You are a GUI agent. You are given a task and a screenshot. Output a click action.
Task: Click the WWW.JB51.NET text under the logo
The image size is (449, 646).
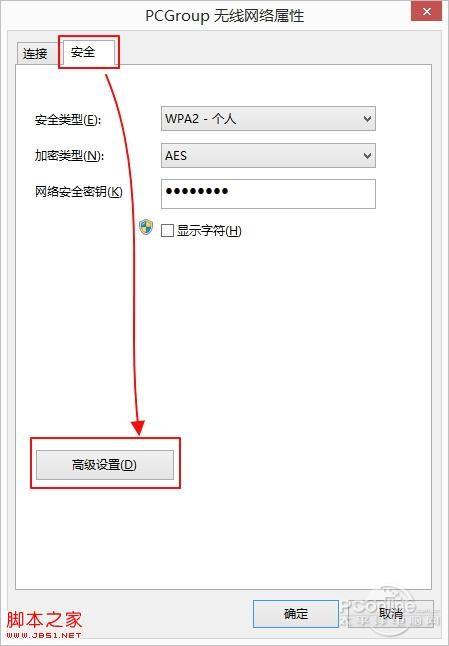pyautogui.click(x=44, y=635)
